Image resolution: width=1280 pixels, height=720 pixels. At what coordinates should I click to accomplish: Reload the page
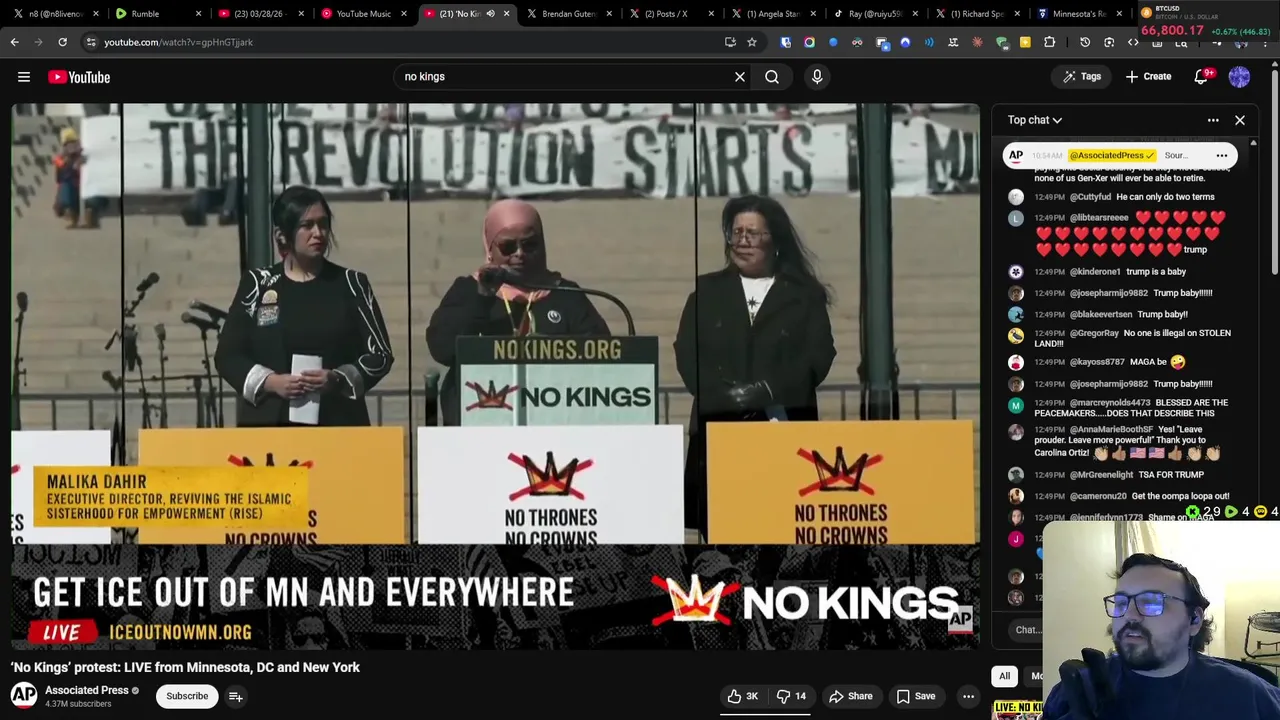tap(62, 42)
